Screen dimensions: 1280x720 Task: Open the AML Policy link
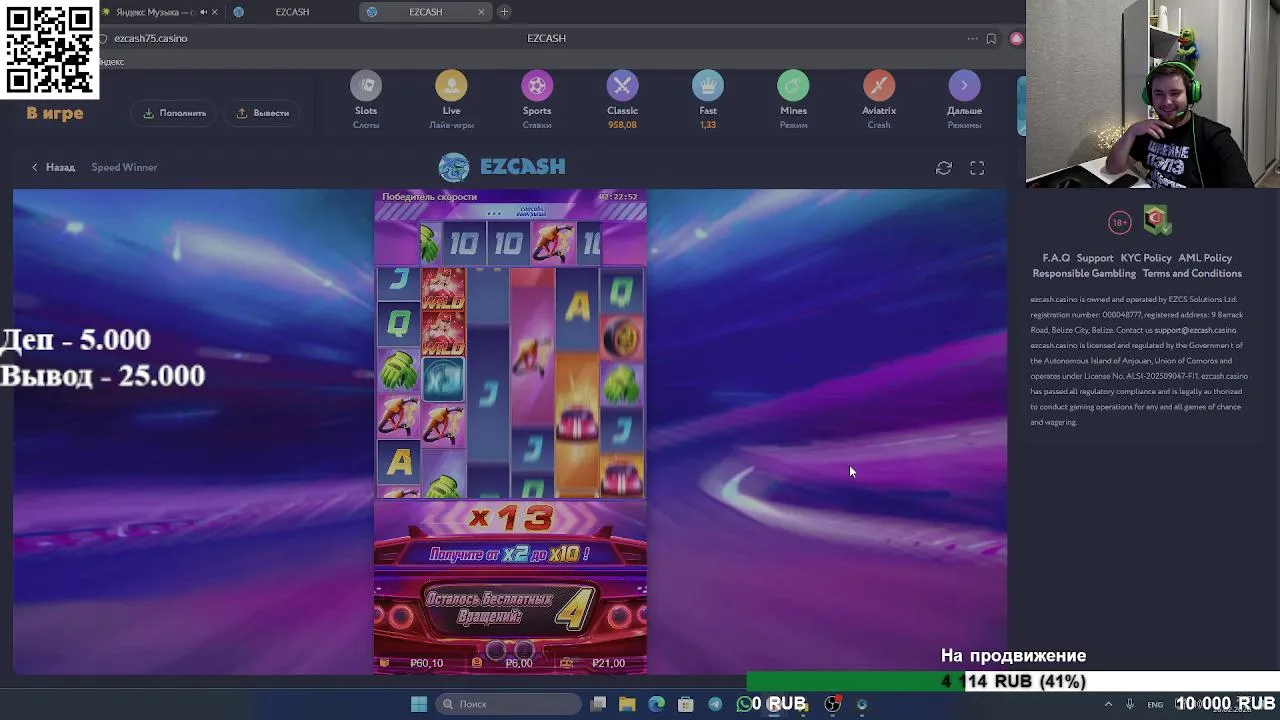point(1205,258)
